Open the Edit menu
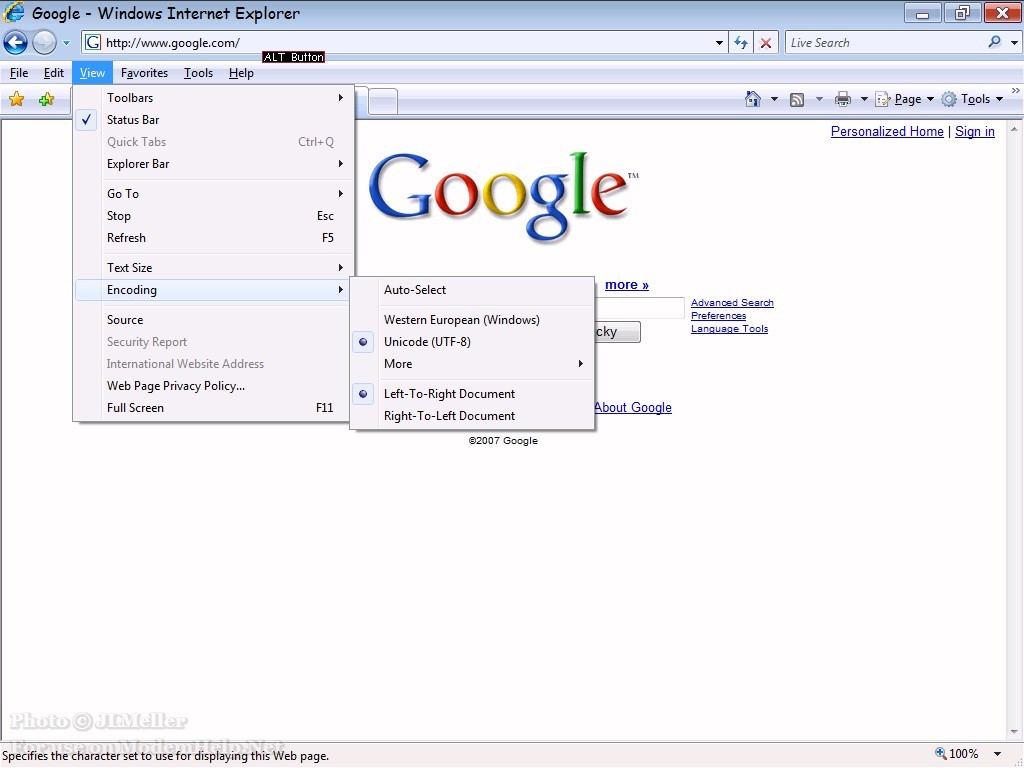The height and width of the screenshot is (768, 1024). point(54,73)
